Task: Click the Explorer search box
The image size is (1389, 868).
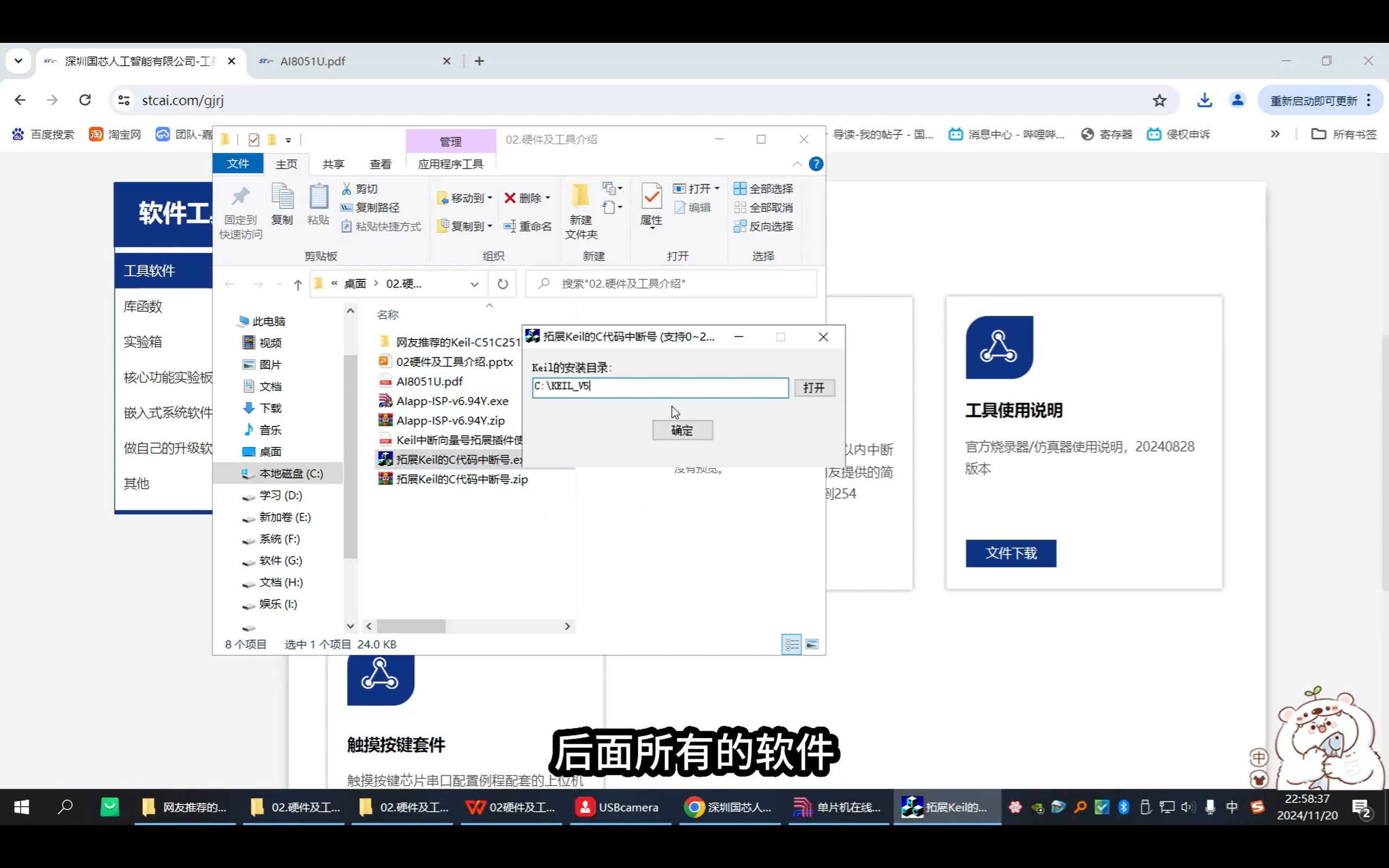Action: click(672, 284)
